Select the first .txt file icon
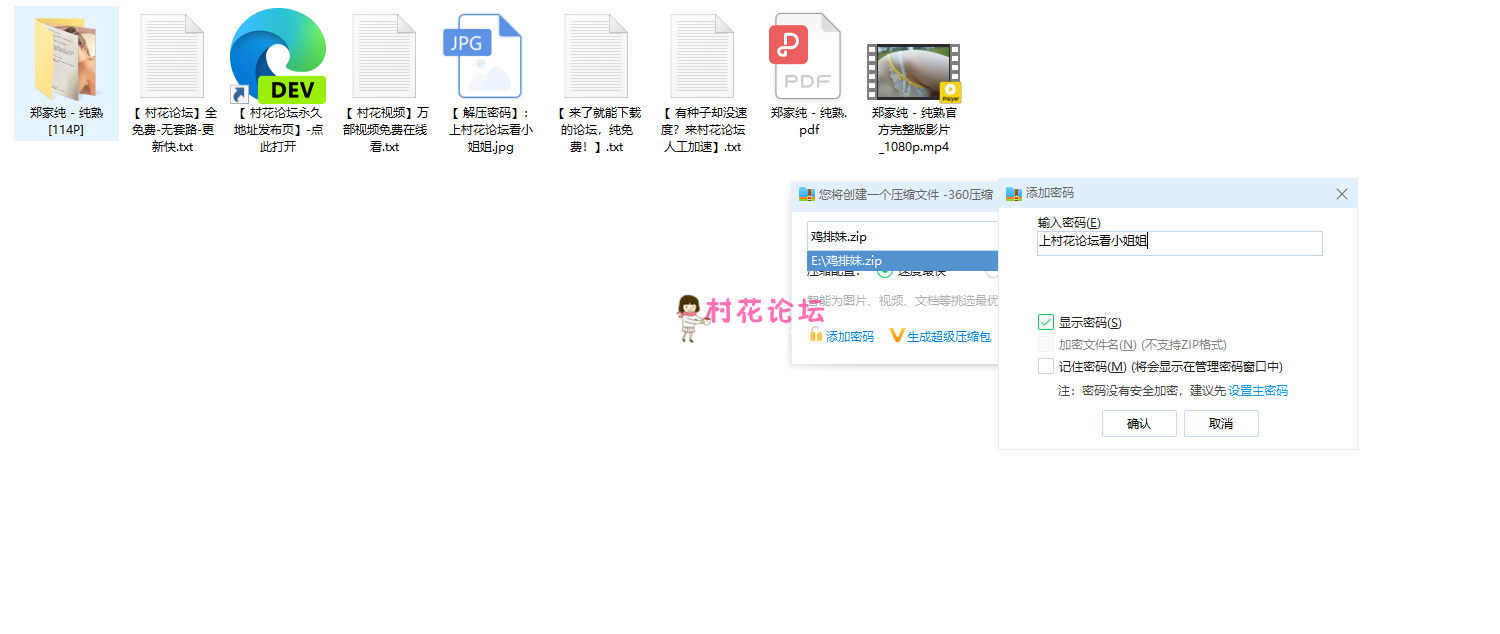The image size is (1500, 634). [x=172, y=58]
